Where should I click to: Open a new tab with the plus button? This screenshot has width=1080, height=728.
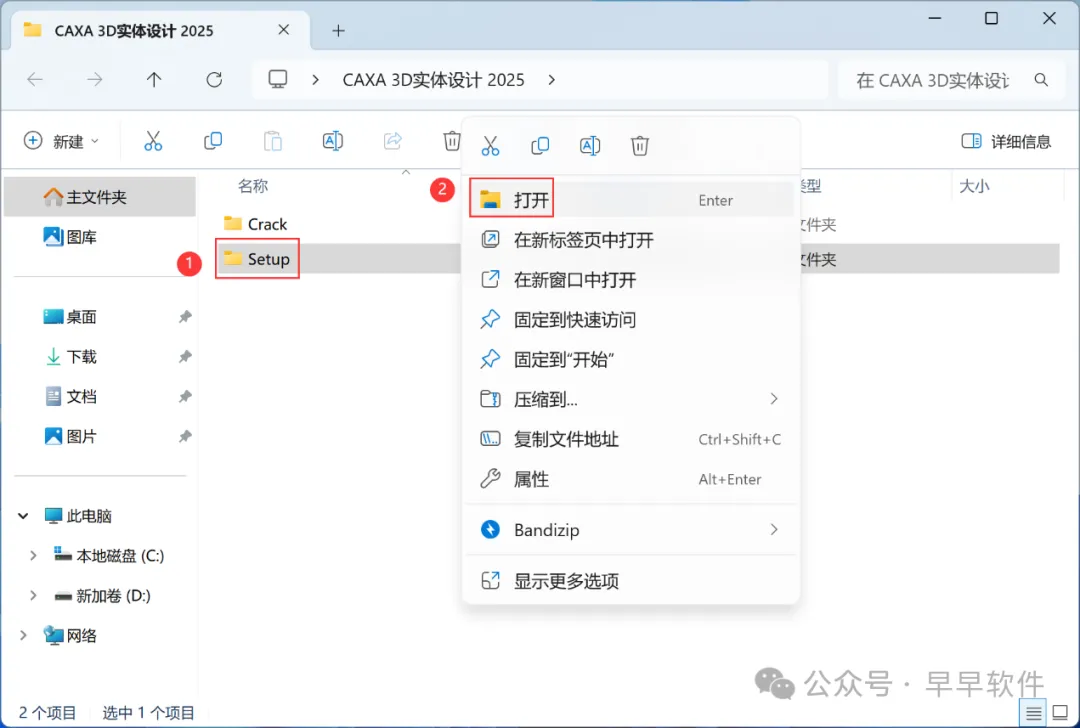(x=338, y=31)
